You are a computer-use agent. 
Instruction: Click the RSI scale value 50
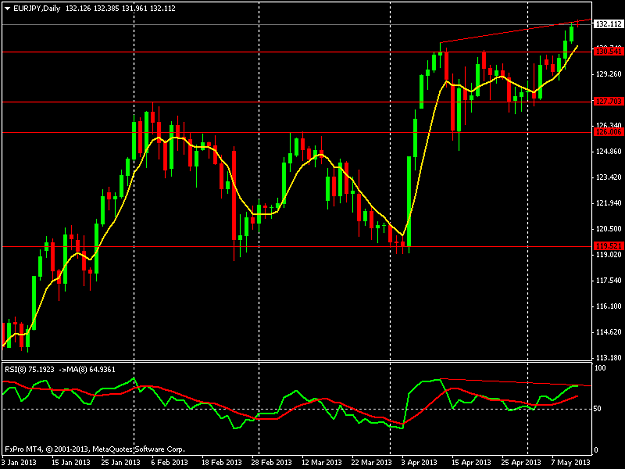[x=597, y=409]
